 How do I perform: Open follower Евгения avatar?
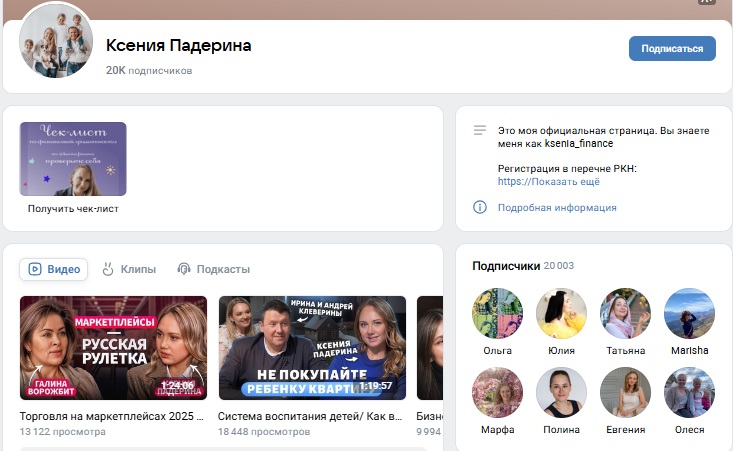point(625,392)
